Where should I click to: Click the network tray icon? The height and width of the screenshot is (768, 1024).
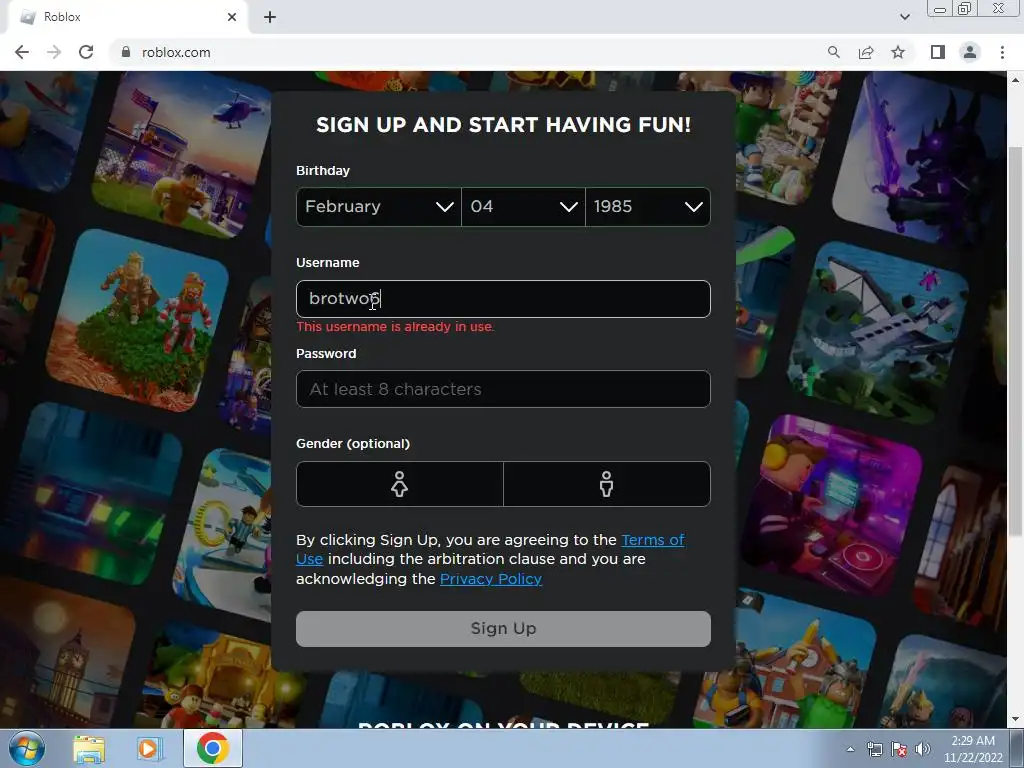[x=874, y=749]
